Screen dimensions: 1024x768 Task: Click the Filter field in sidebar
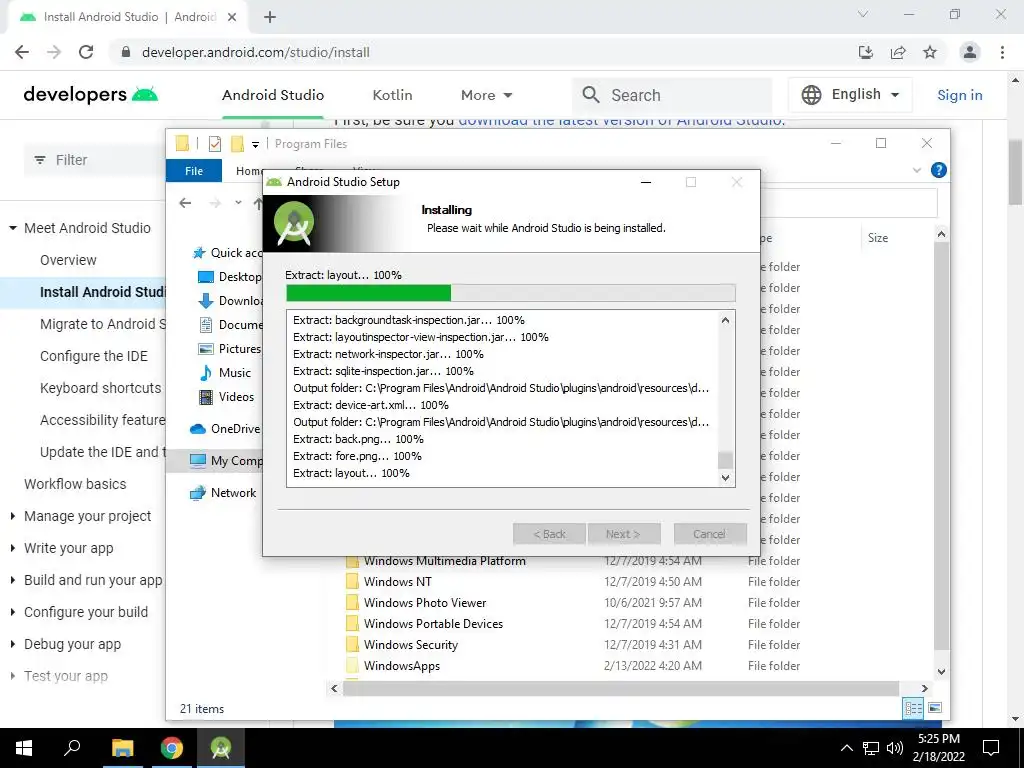(94, 160)
